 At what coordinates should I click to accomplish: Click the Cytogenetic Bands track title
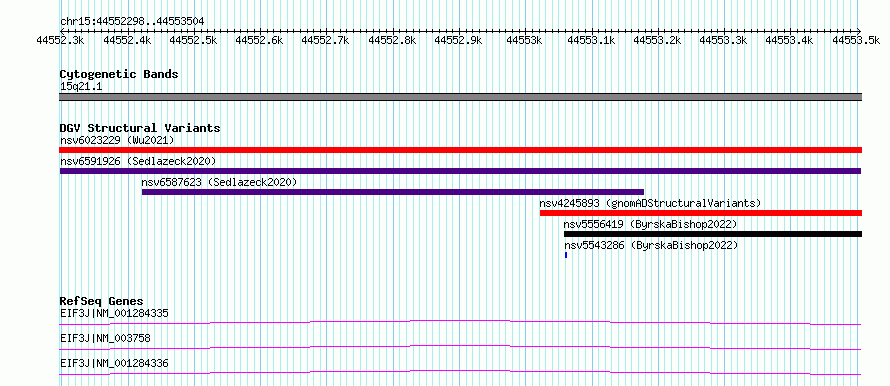119,74
